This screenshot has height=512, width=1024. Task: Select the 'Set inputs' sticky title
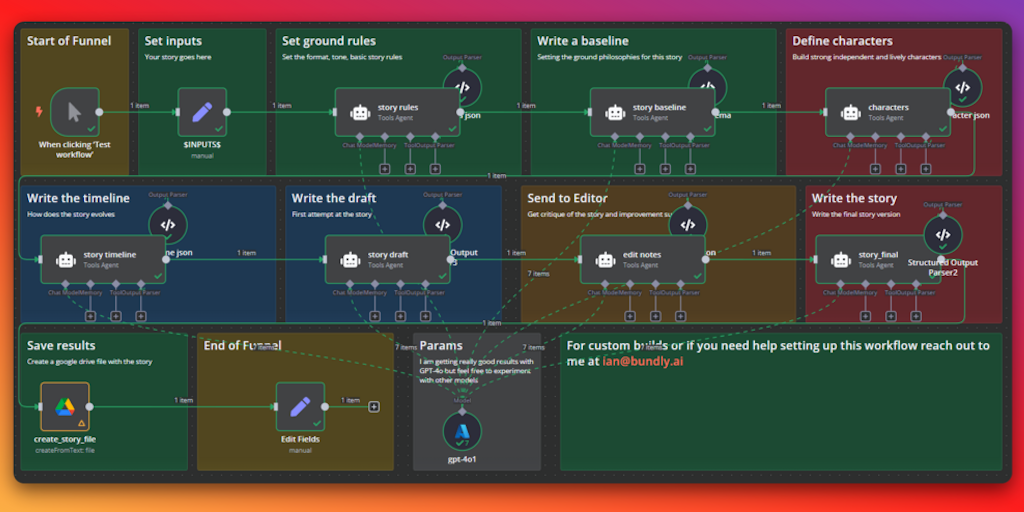click(173, 41)
